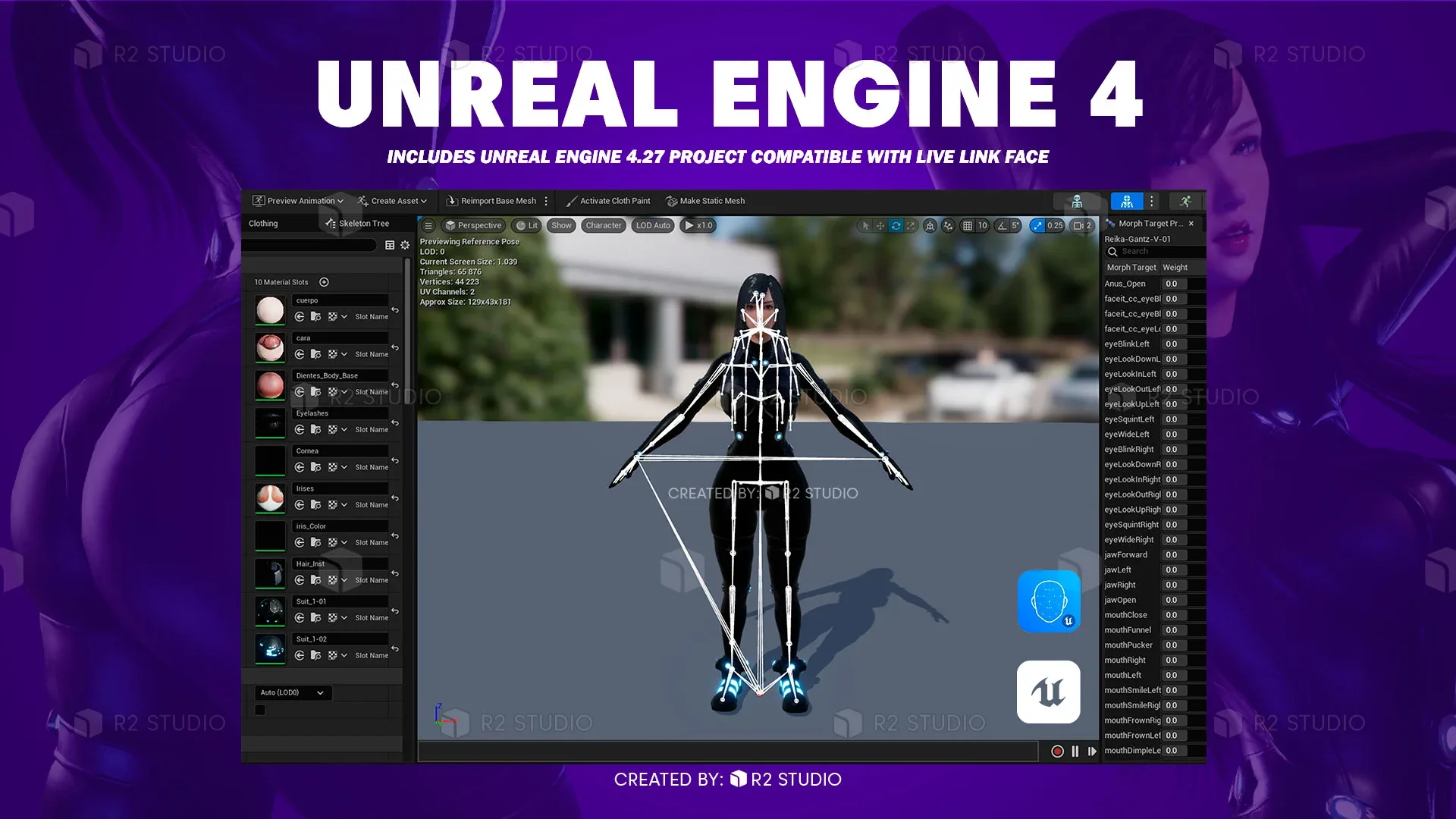Switch to the Clothing tab

pyautogui.click(x=263, y=224)
